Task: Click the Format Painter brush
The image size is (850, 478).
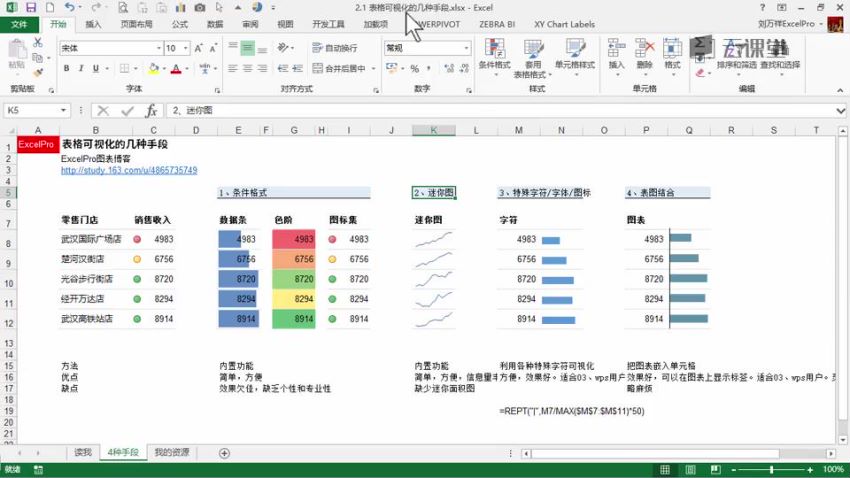Action: click(37, 72)
